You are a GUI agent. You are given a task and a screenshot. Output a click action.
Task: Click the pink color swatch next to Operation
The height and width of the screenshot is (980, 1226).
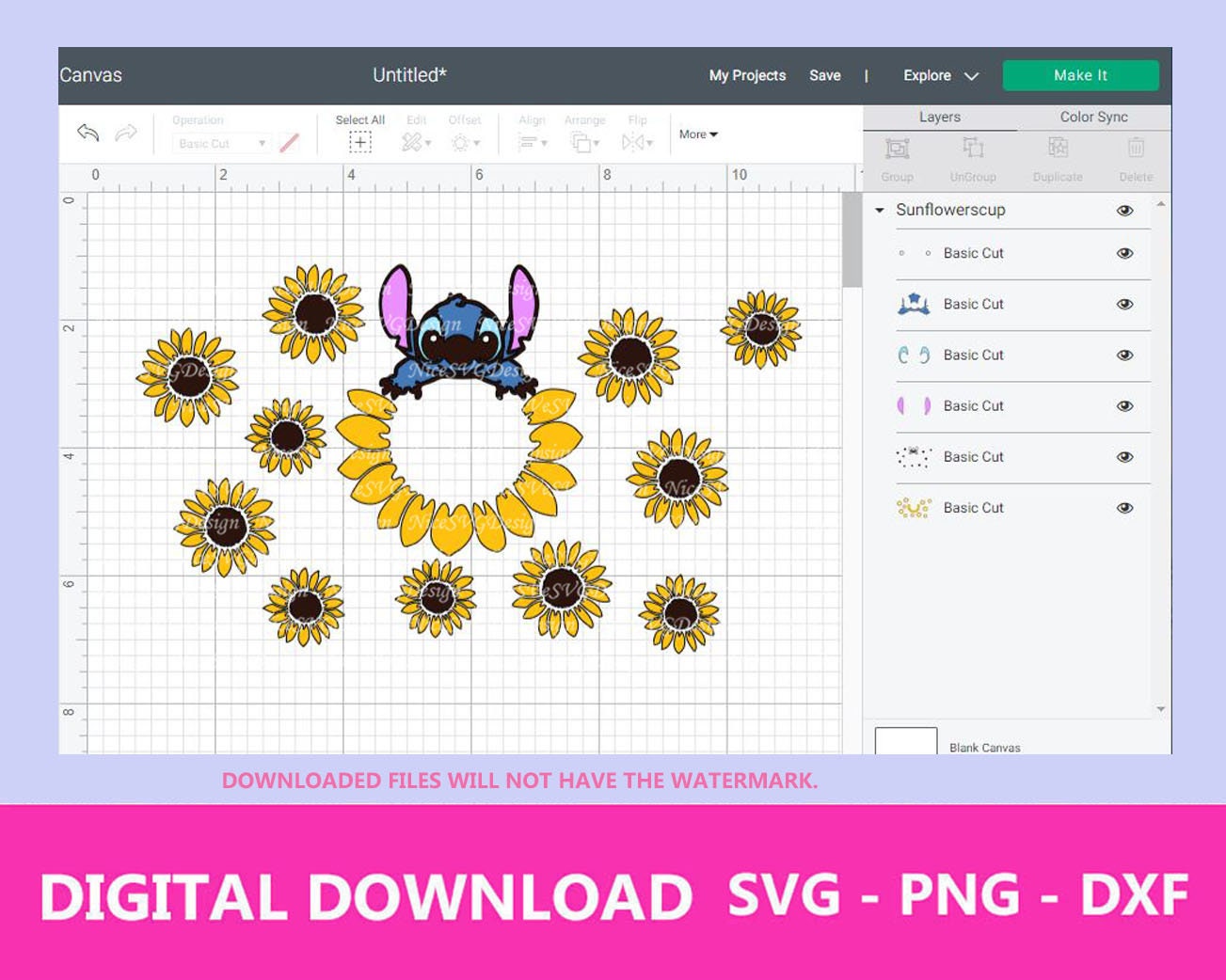(289, 143)
